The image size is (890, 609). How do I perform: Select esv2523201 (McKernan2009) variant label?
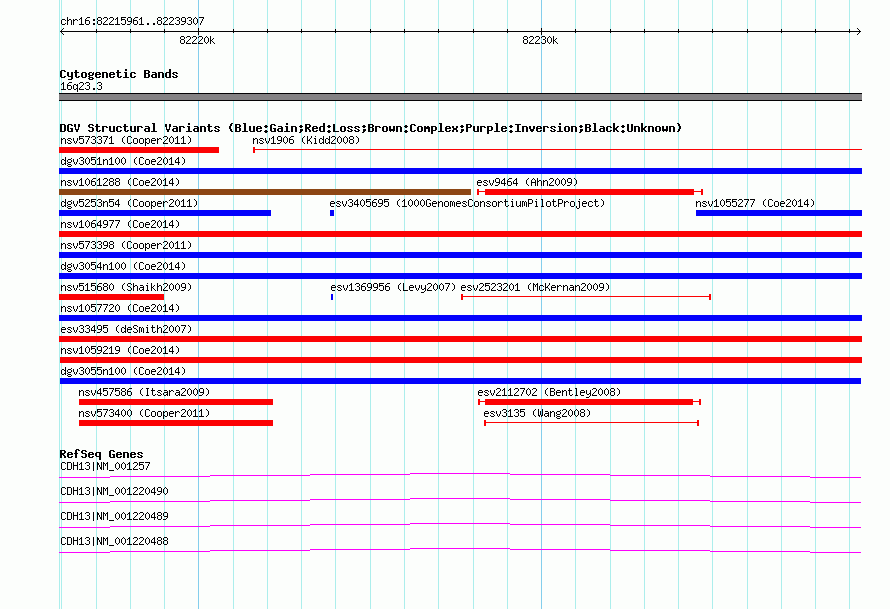coord(535,287)
